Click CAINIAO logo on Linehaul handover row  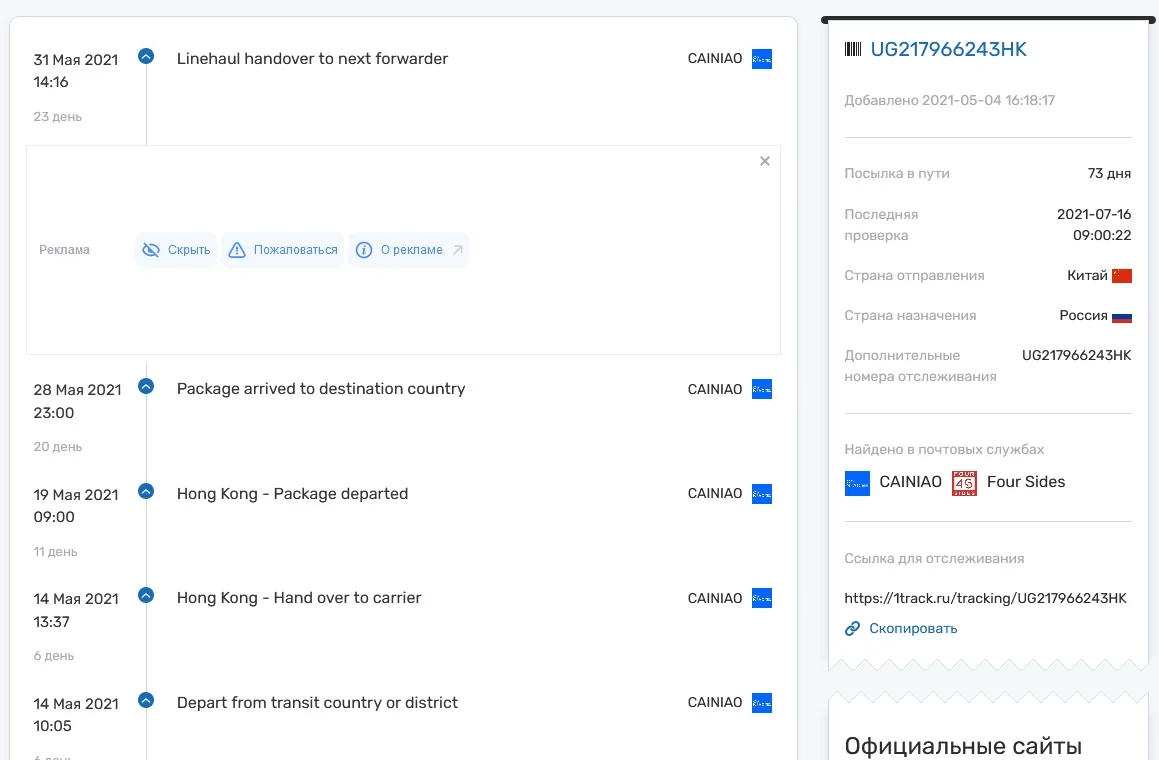pos(761,59)
